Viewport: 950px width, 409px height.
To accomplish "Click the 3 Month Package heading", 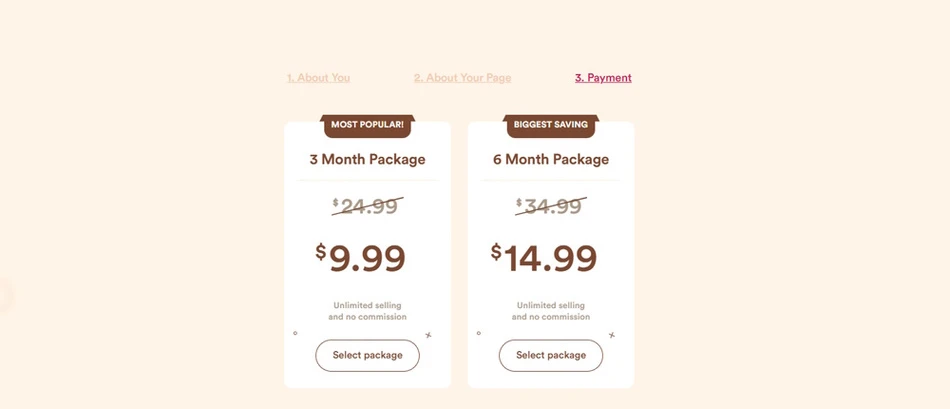I will (367, 159).
